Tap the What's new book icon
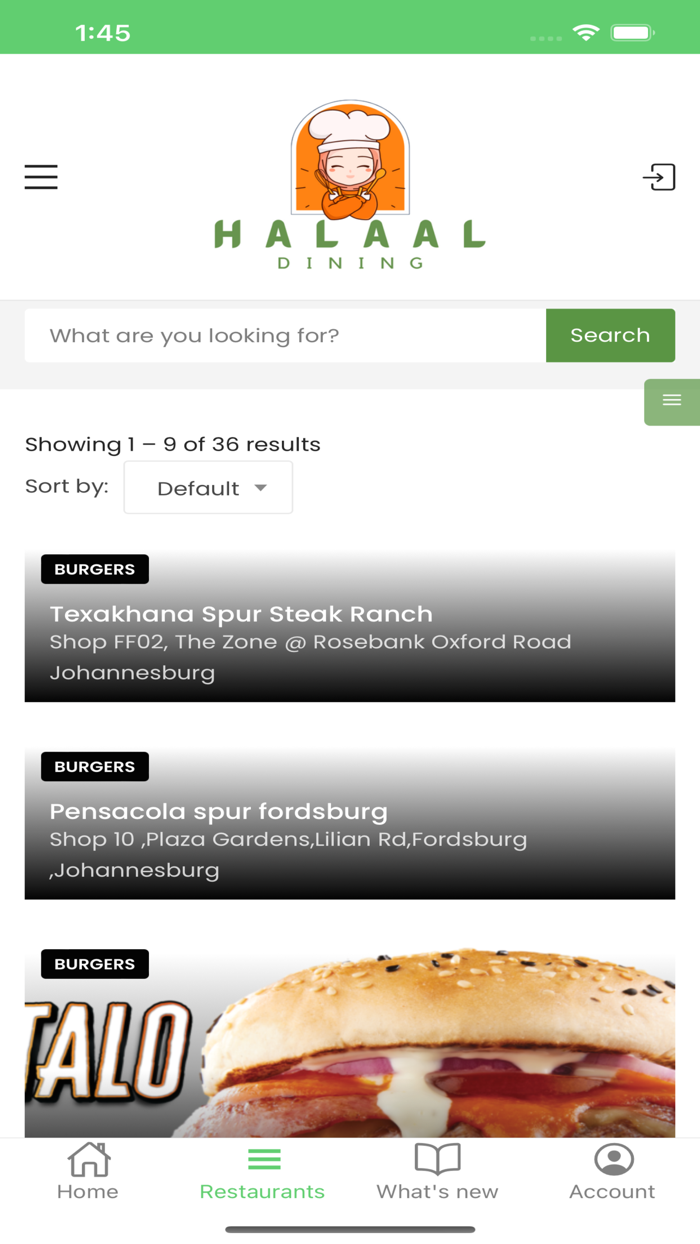Viewport: 700px width, 1244px height. 437,1160
